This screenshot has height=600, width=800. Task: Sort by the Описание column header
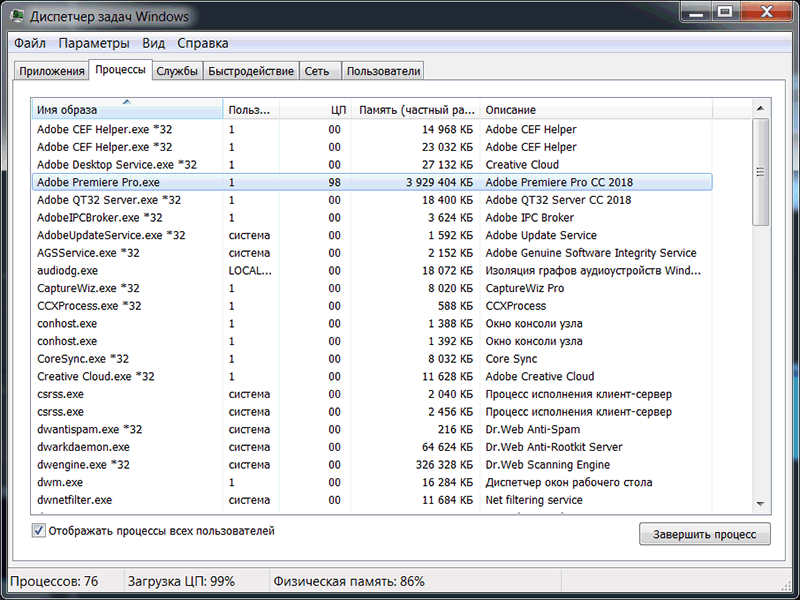point(596,110)
